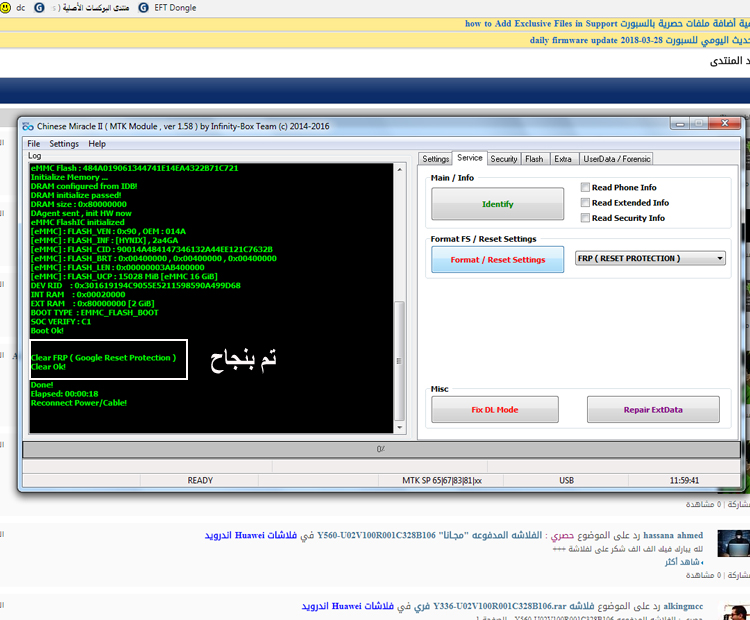Click the Identify button
Screen dimensions: 750x620
497,204
